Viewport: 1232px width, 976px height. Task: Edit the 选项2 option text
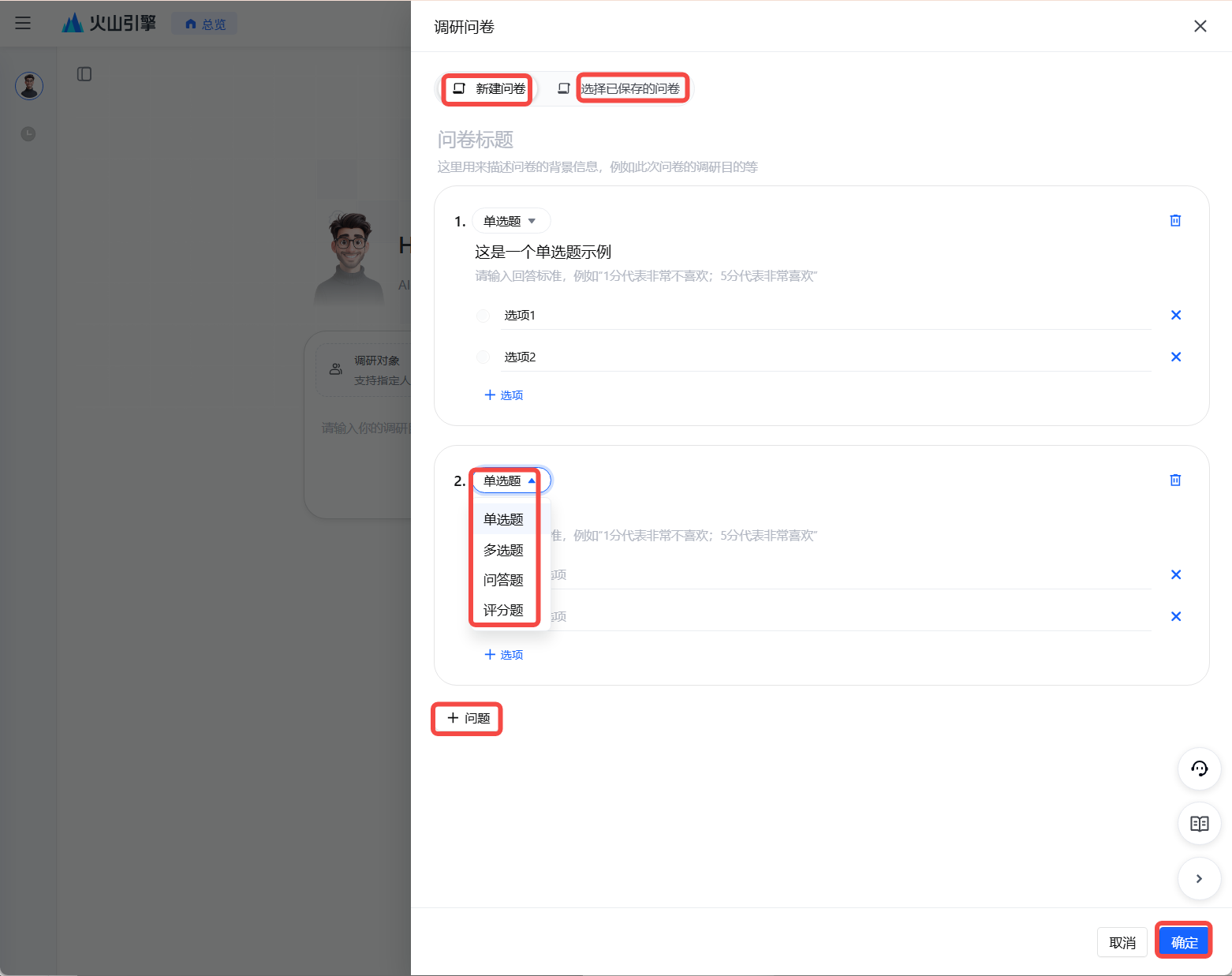825,357
